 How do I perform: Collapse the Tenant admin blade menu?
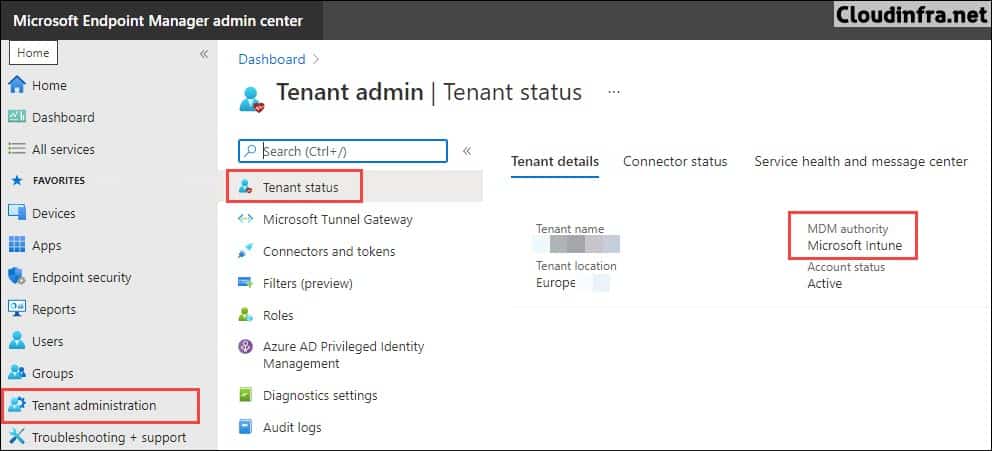pyautogui.click(x=467, y=151)
